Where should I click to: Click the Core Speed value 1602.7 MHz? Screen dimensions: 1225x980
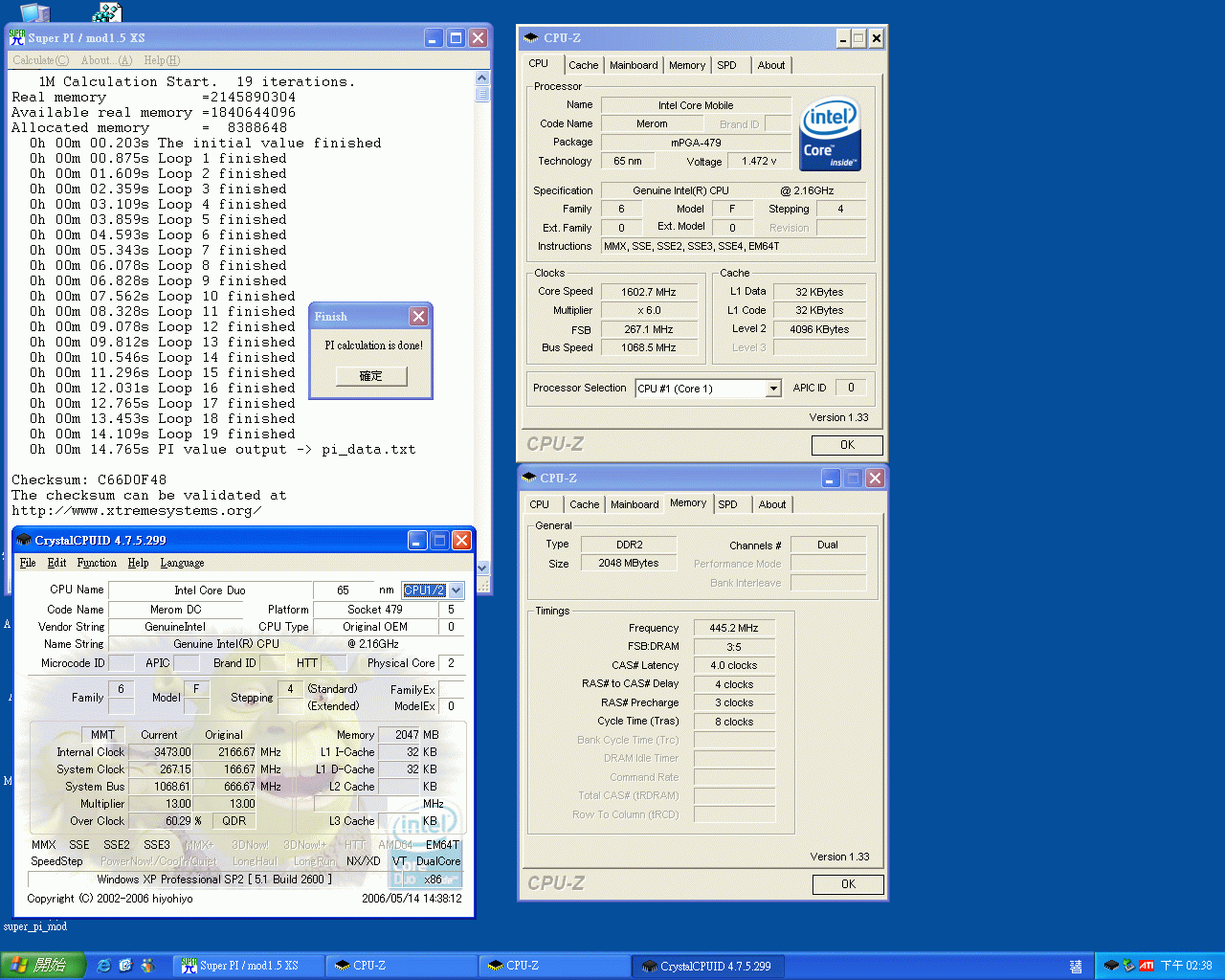tap(648, 292)
